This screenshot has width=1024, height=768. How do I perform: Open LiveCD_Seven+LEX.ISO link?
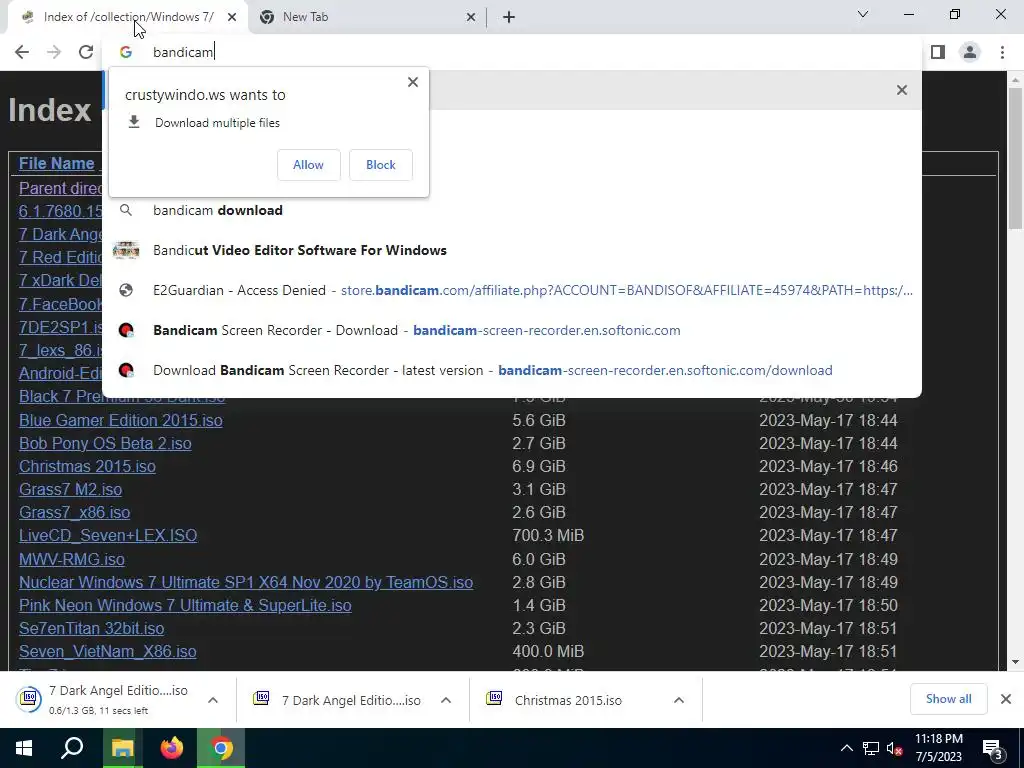(x=108, y=536)
